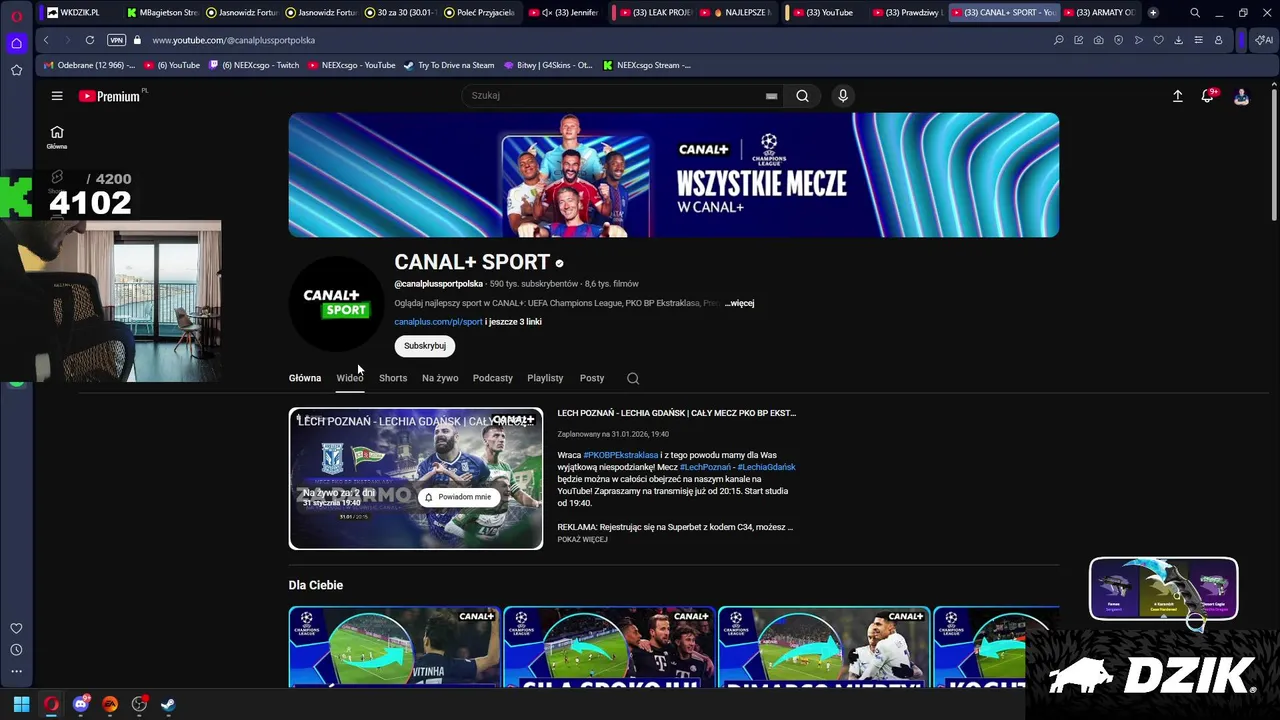
Task: Reload the page with the refresh icon
Action: coord(90,40)
